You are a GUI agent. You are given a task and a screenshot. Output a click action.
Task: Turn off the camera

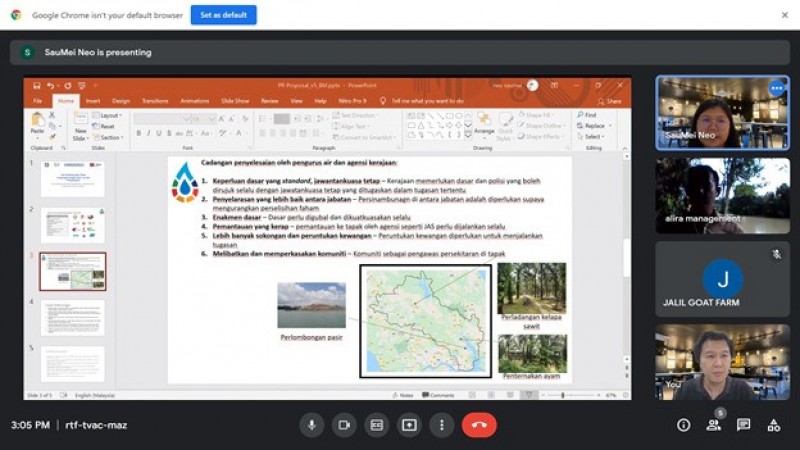point(344,425)
